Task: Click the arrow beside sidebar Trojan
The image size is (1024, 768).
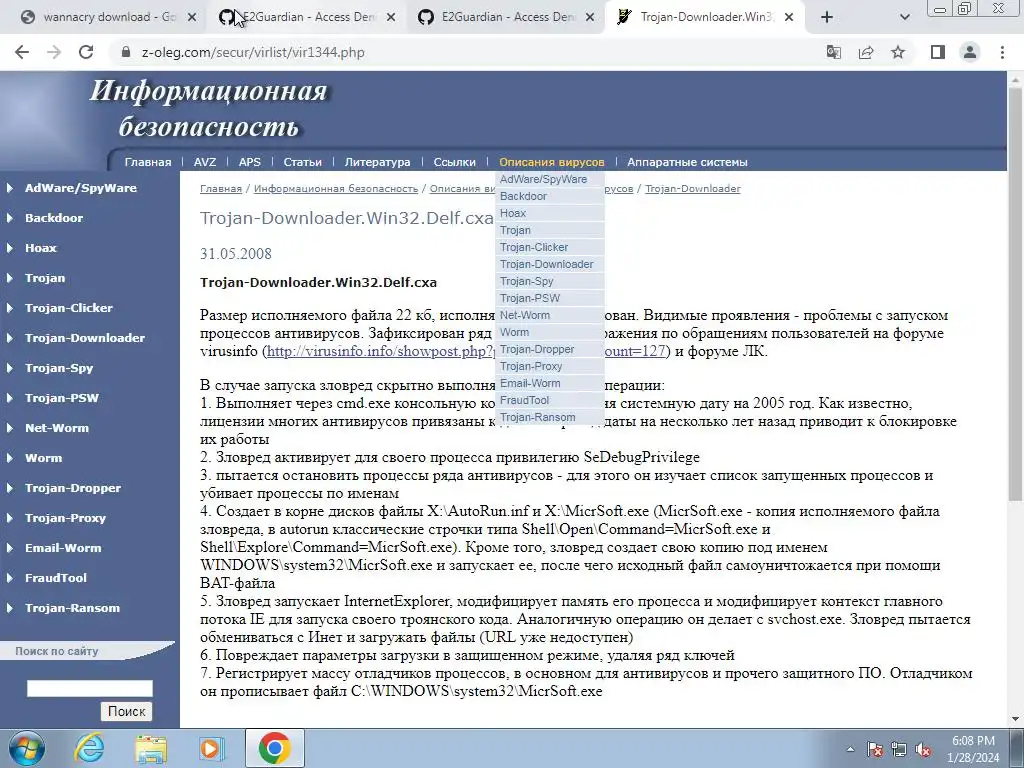Action: pos(10,278)
